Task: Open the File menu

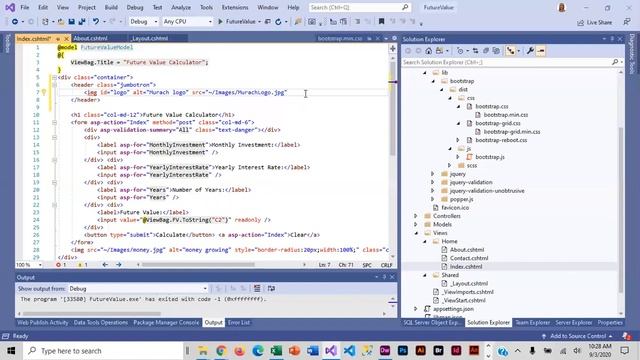Action: pos(24,7)
